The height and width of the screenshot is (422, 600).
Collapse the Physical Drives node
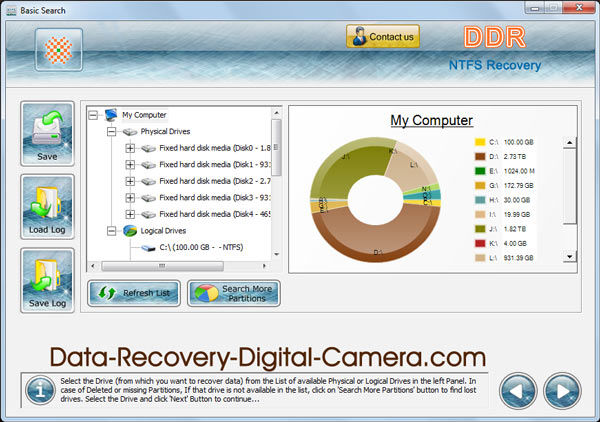111,132
